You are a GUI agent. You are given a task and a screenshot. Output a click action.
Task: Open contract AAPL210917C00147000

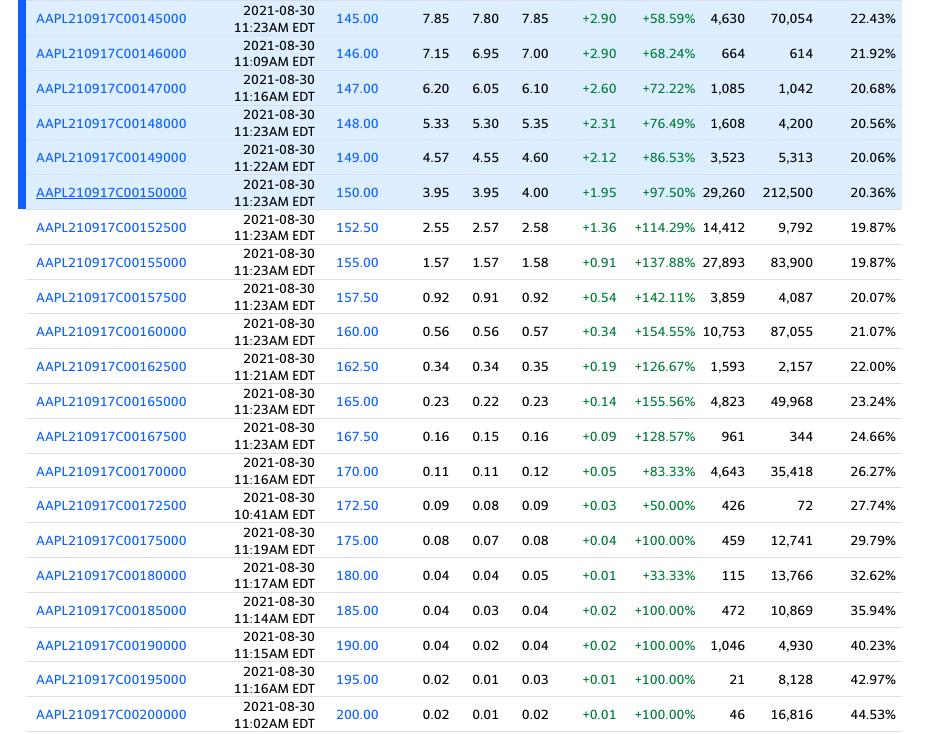click(111, 89)
